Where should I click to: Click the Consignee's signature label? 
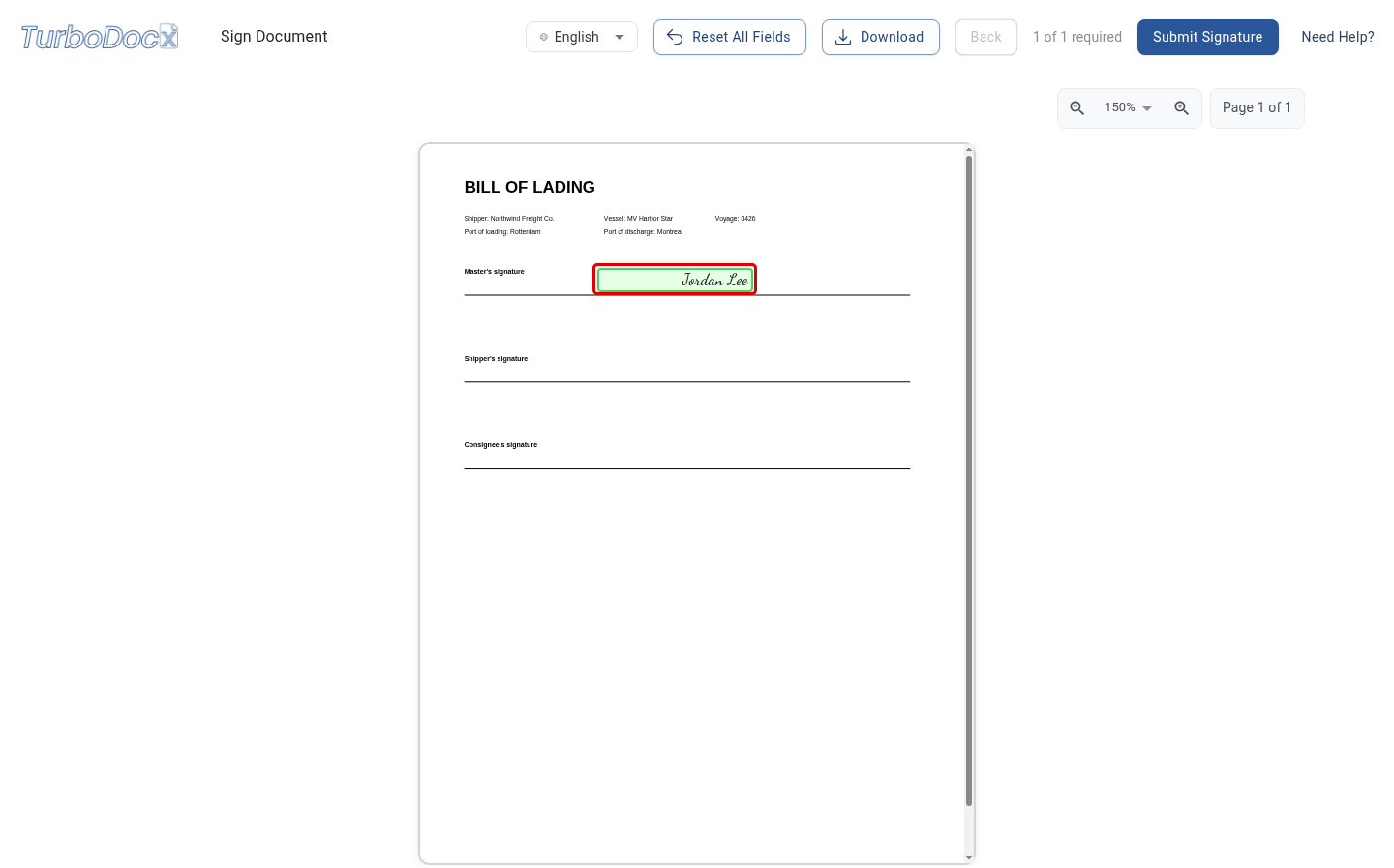500,445
